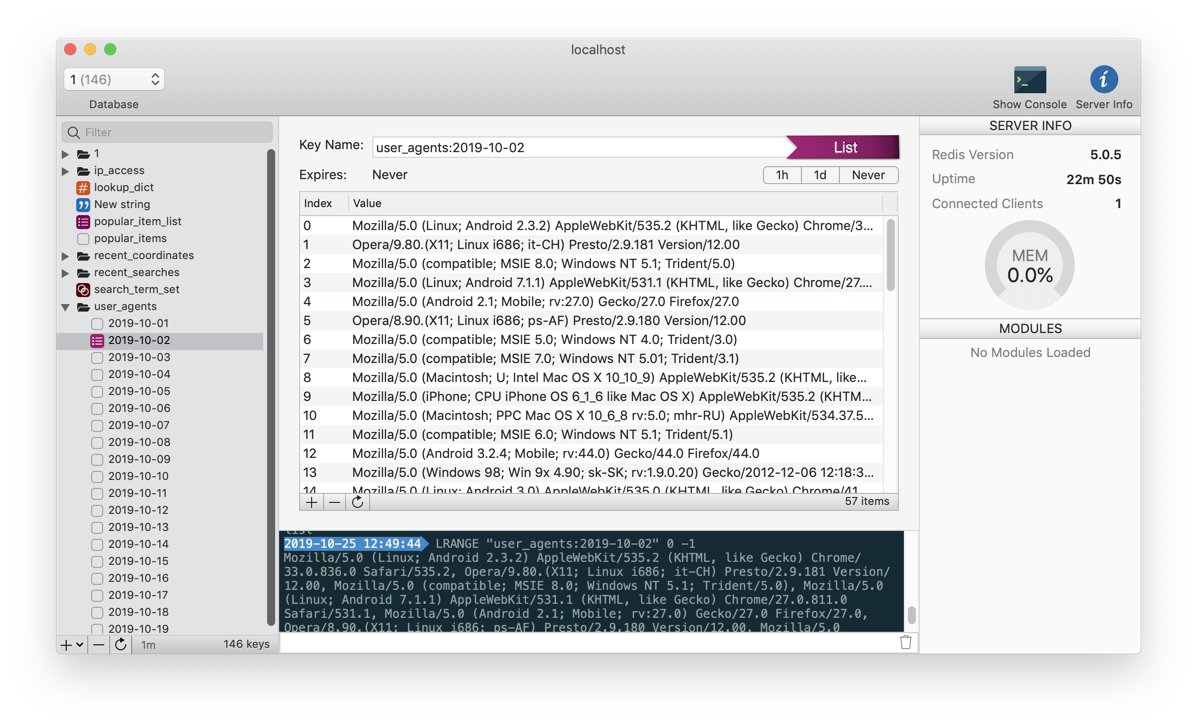Select the New string key icon
1197x728 pixels.
click(x=83, y=205)
